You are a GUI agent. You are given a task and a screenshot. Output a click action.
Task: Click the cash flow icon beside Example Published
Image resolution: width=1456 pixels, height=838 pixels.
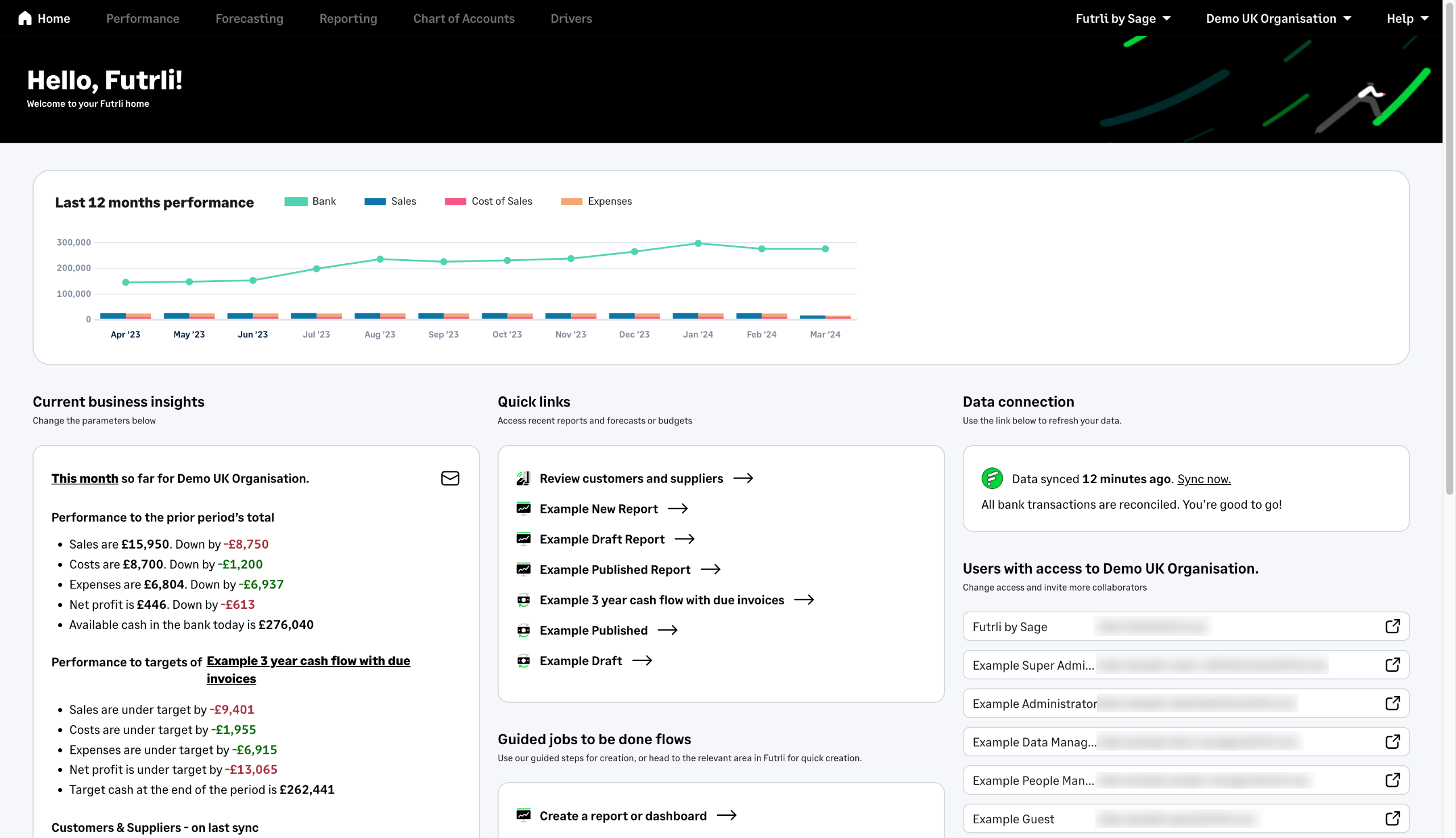(x=523, y=630)
